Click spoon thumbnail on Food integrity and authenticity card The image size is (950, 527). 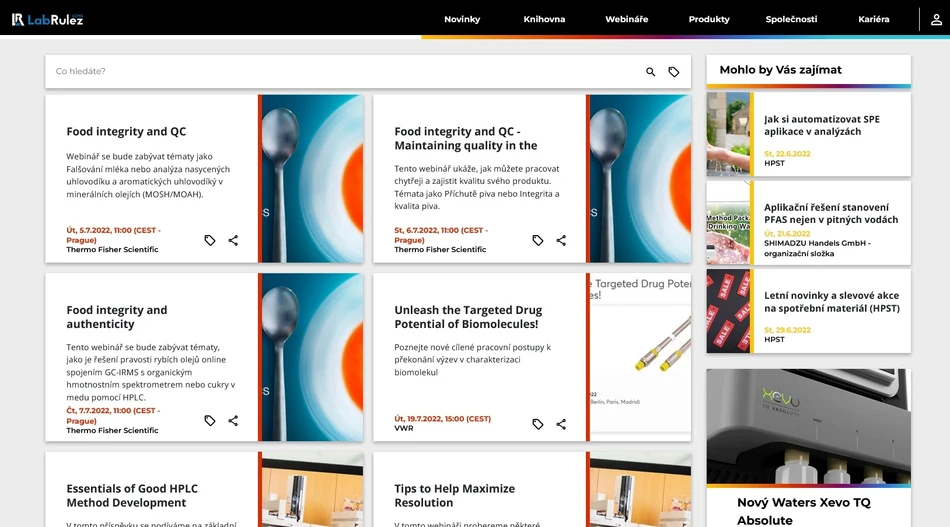click(312, 357)
